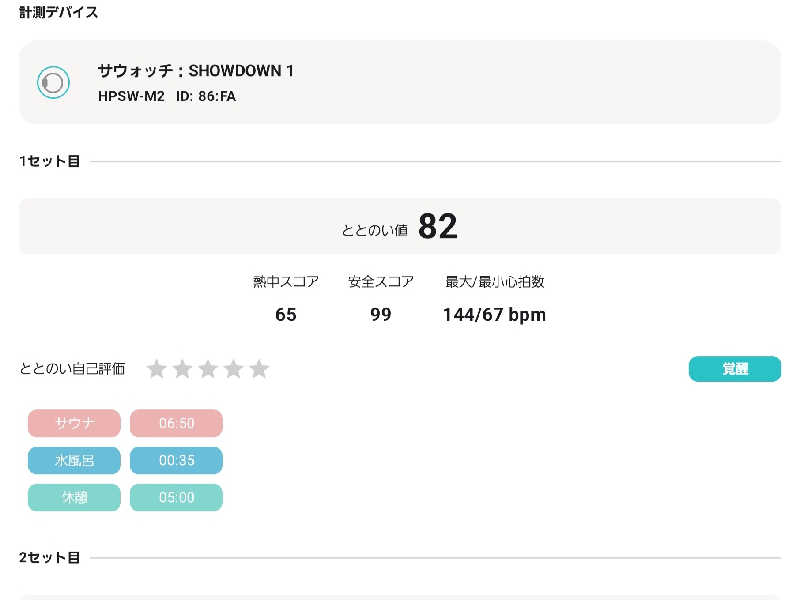Image resolution: width=800 pixels, height=600 pixels.
Task: Select the 休憩 label chip
Action: (74, 498)
